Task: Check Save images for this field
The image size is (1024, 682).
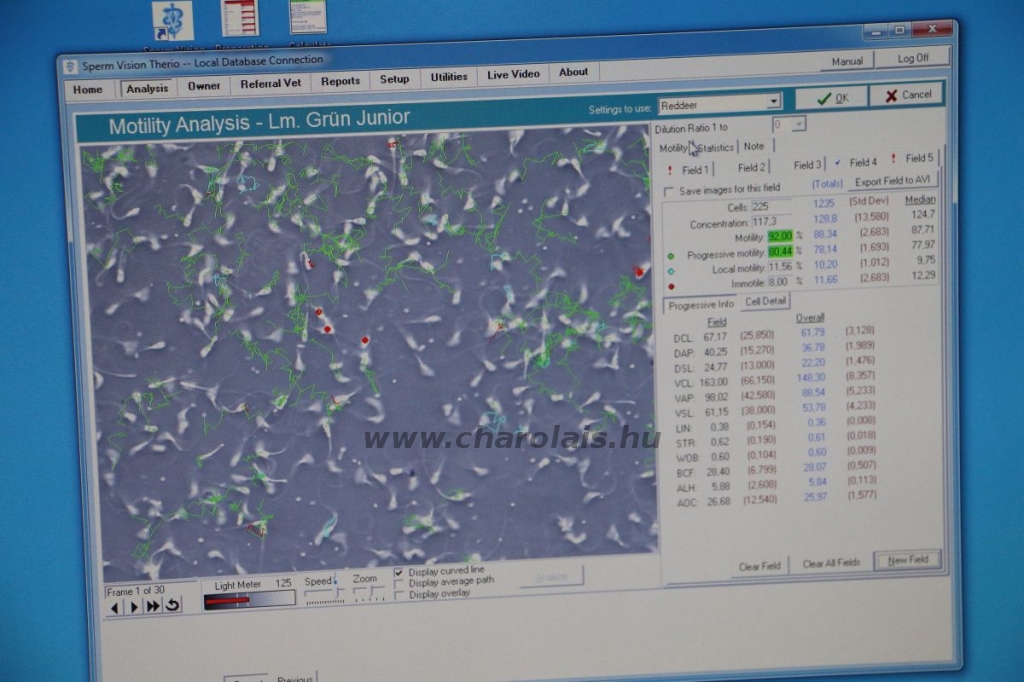Action: (669, 191)
